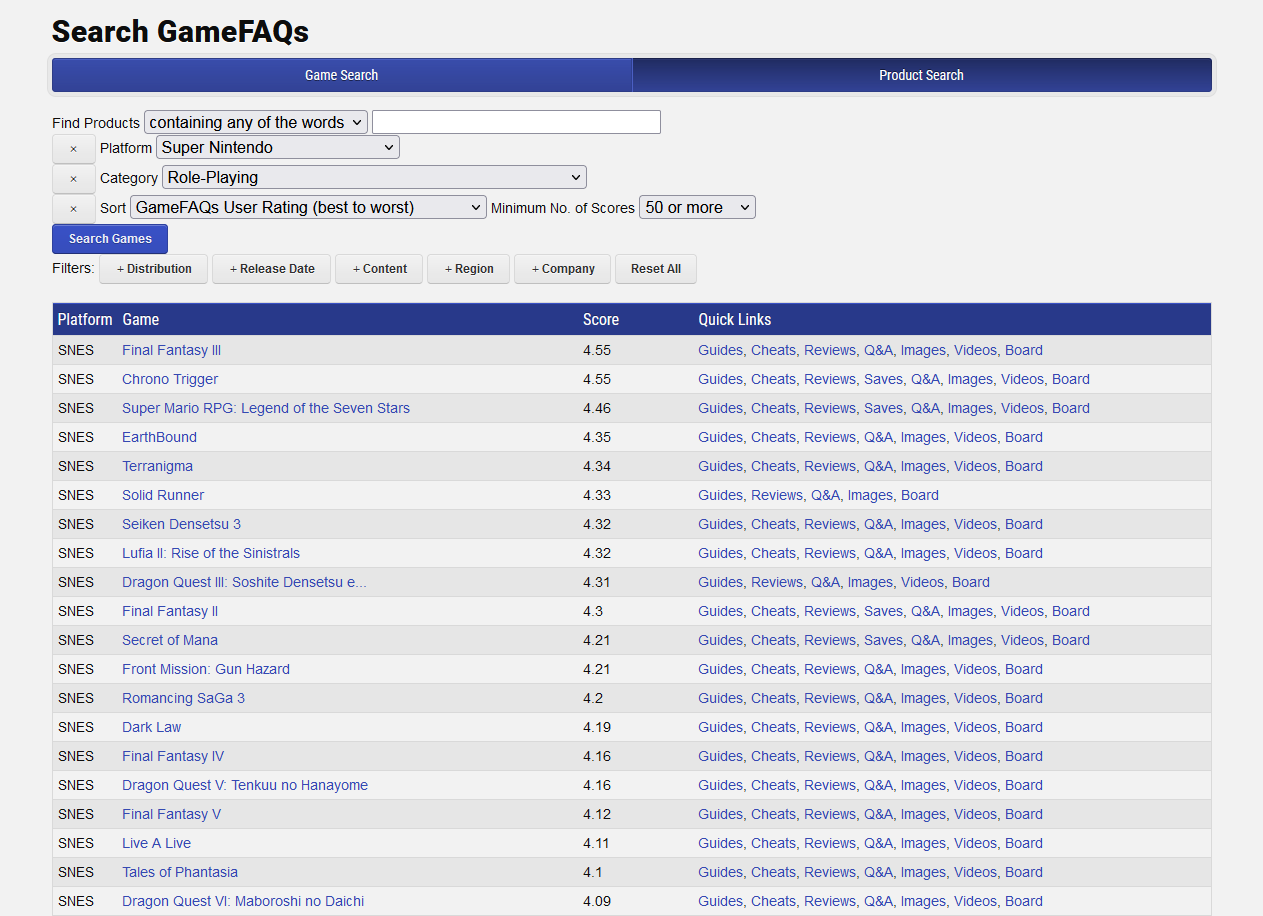Open Dragon Quest VI: Maboroshi no Daichi
Viewport: 1263px width, 916px height.
pyautogui.click(x=243, y=901)
